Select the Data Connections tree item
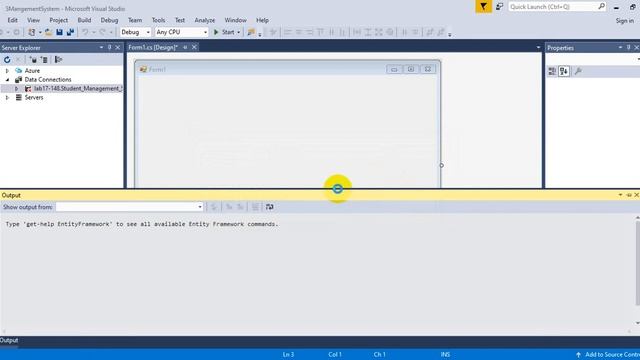The width and height of the screenshot is (640, 360). [48, 80]
